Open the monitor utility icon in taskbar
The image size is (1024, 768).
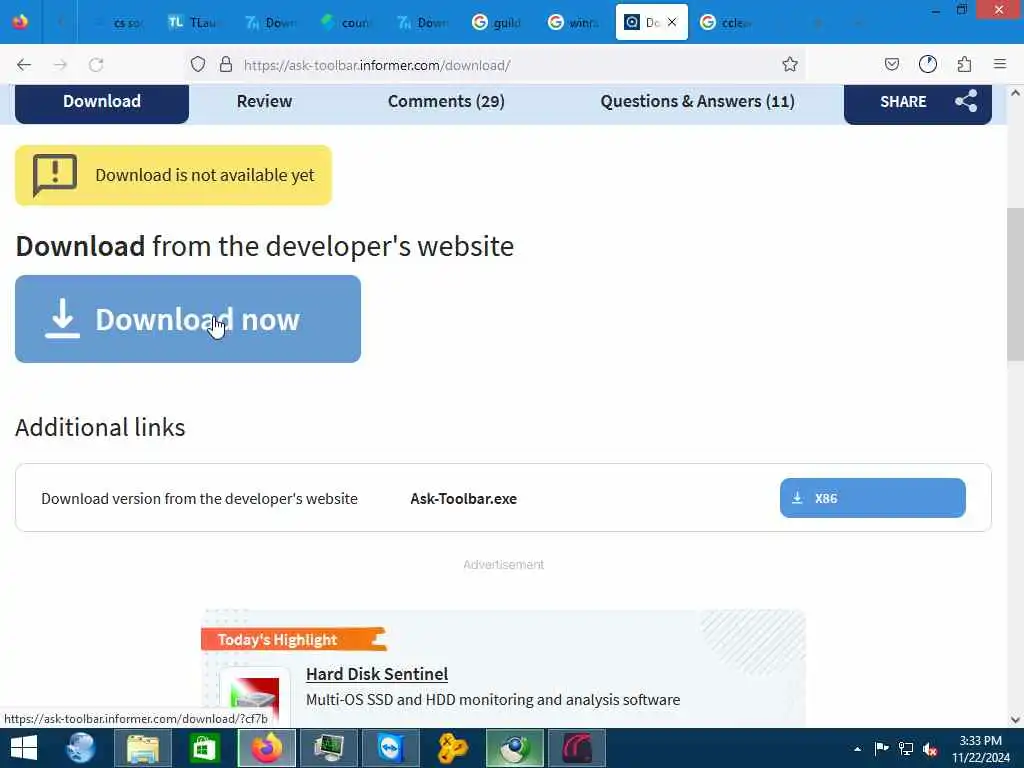pos(328,748)
